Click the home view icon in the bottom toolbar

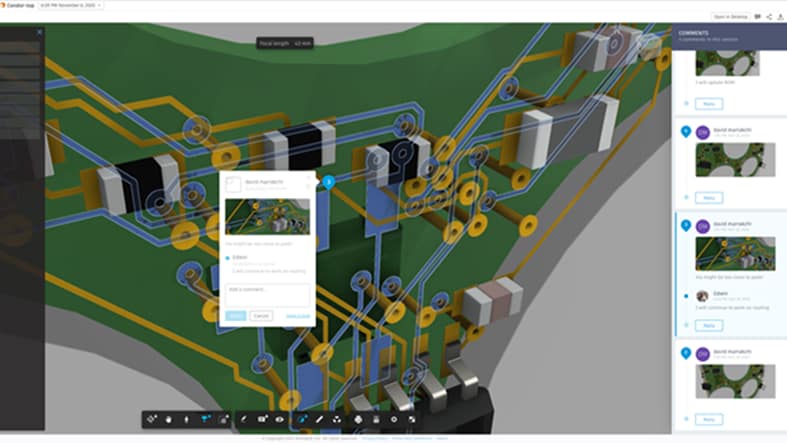[224, 419]
